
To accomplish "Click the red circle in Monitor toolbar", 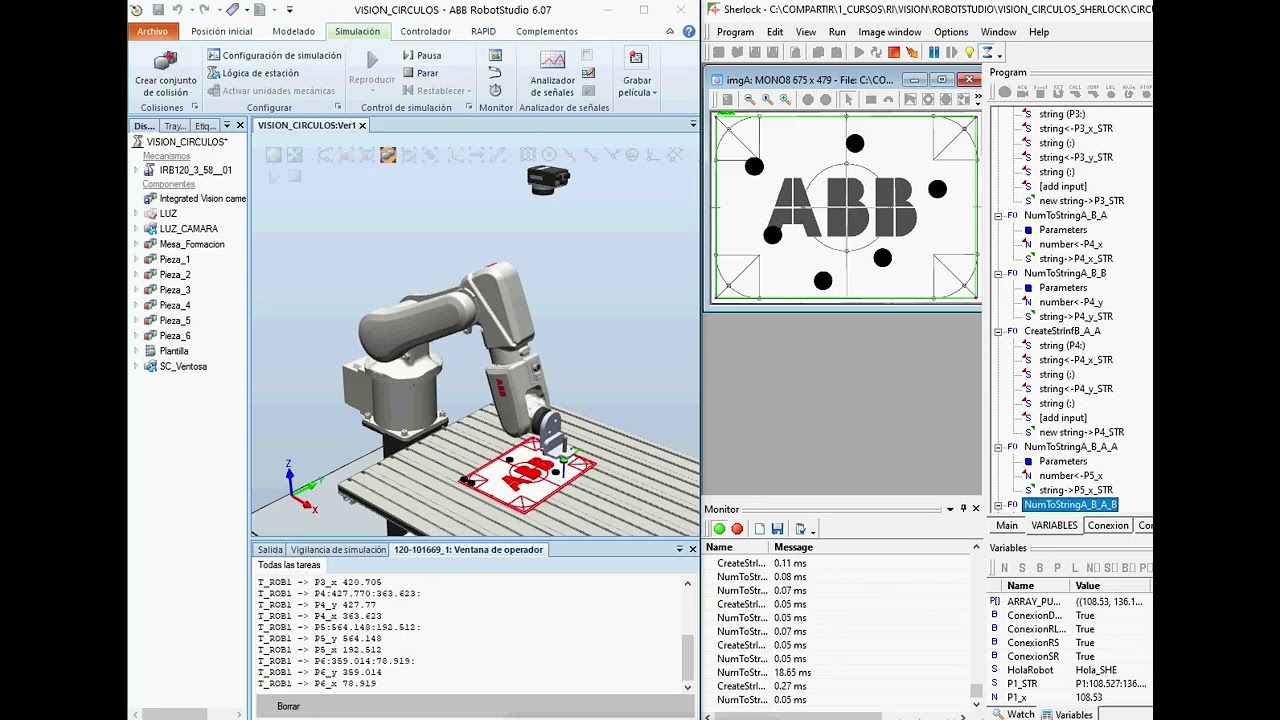I will (x=737, y=529).
